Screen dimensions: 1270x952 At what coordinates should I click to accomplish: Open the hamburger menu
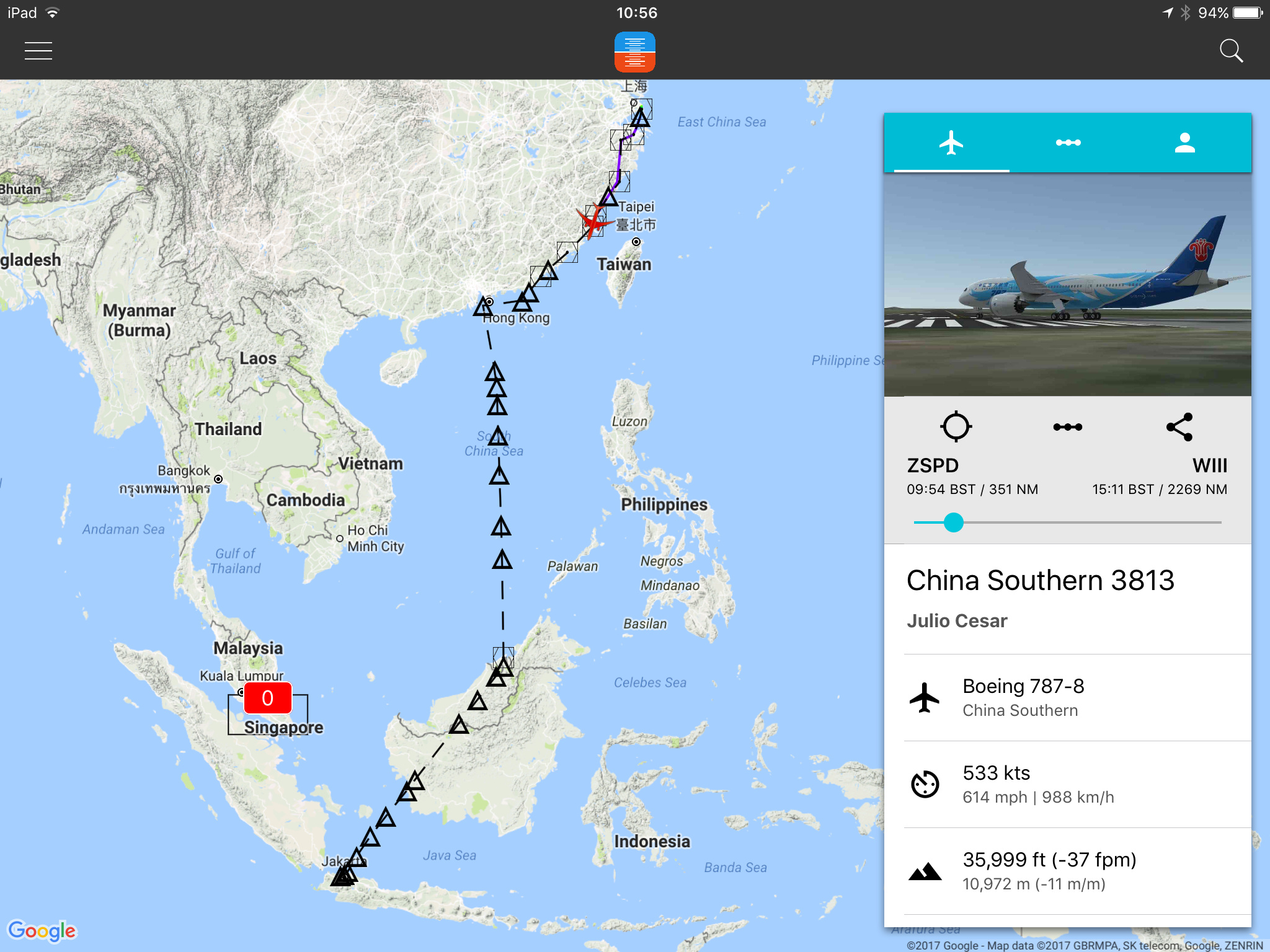38,51
